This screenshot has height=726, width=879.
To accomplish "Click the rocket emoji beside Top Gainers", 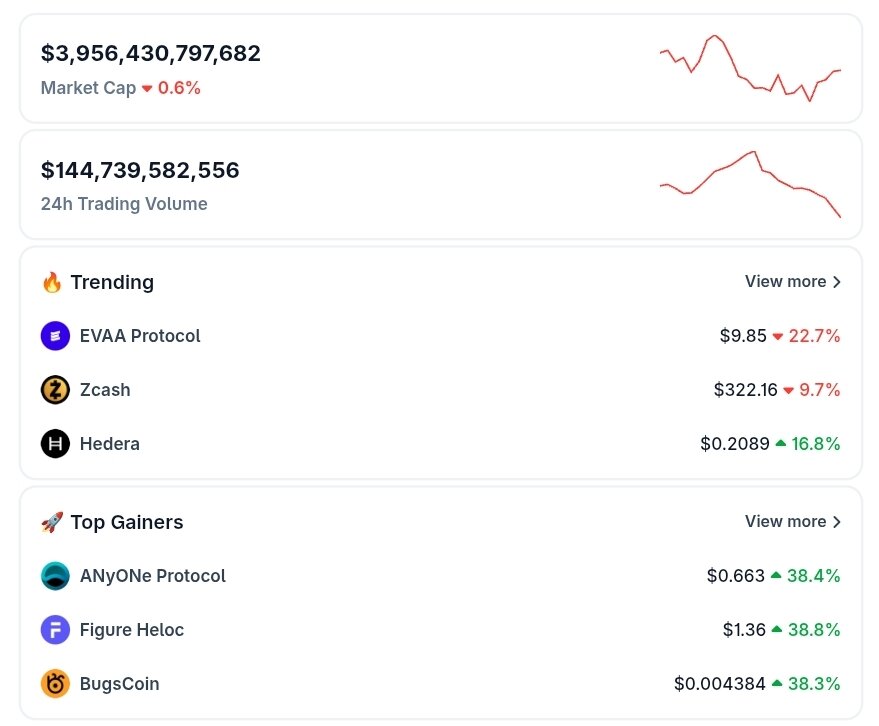I will point(52,522).
